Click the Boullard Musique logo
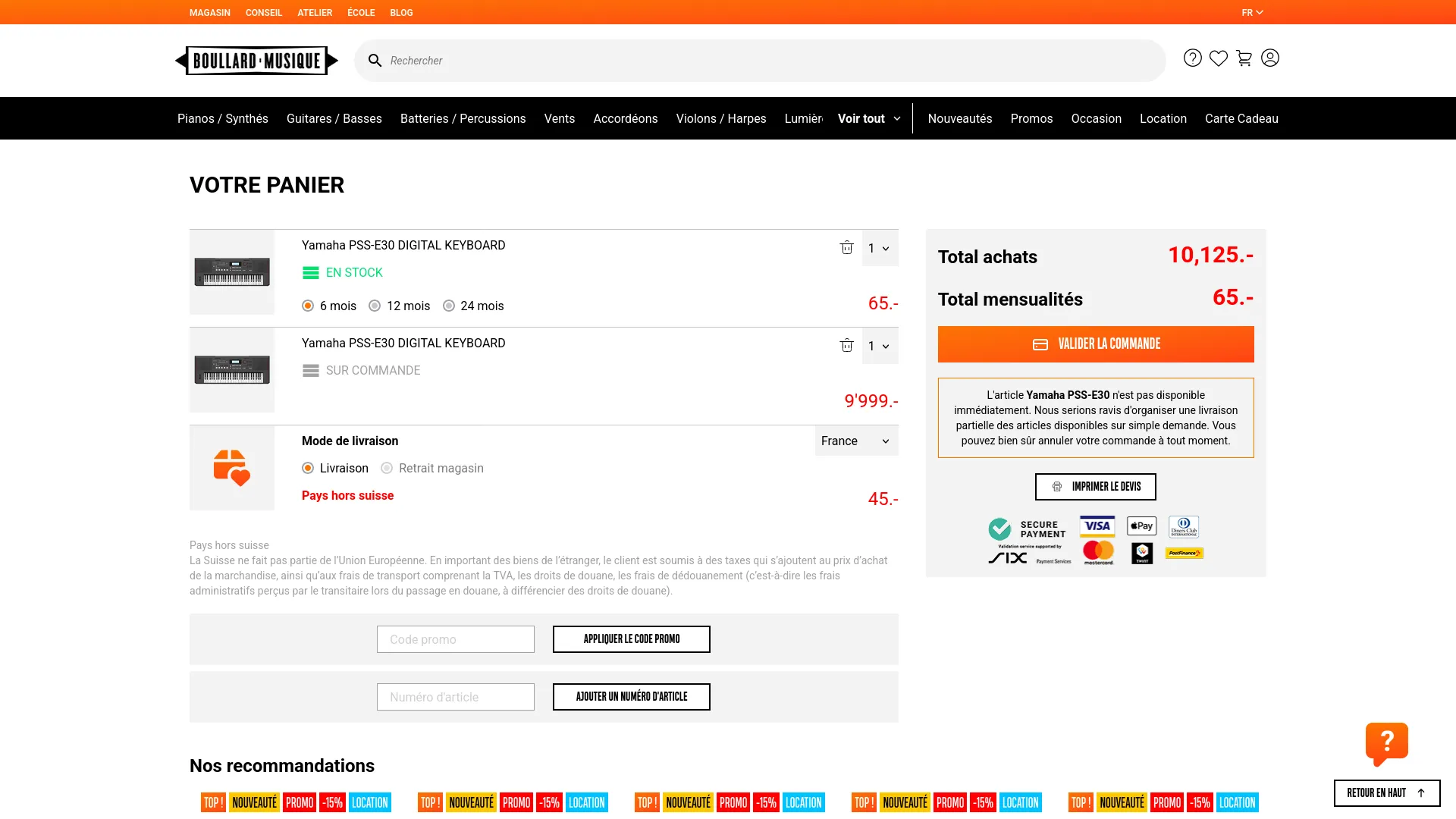1456x819 pixels. coord(256,61)
